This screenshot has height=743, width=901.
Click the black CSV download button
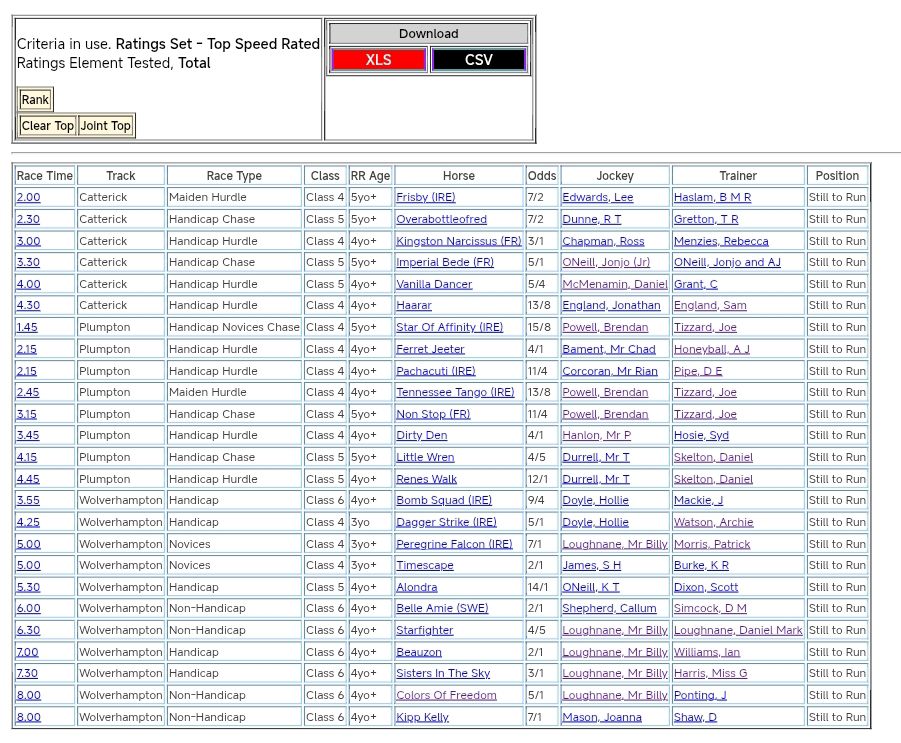[478, 60]
